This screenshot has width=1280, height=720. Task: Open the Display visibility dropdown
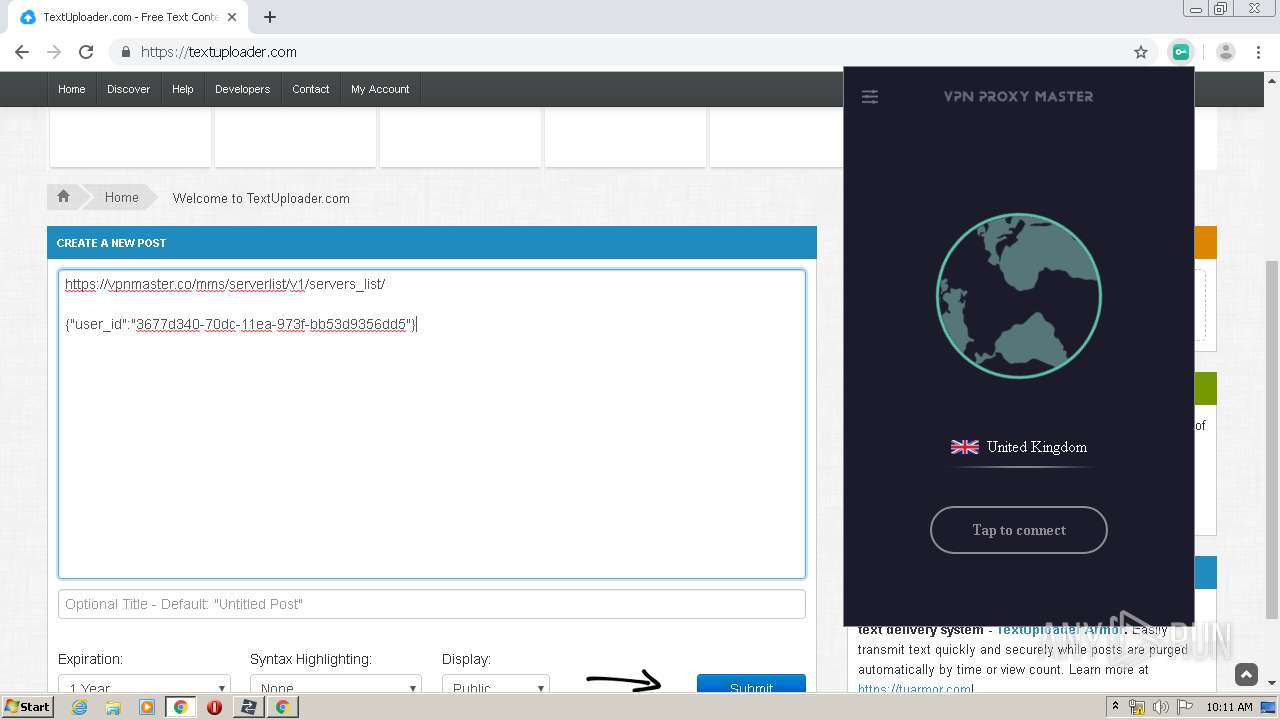[496, 685]
